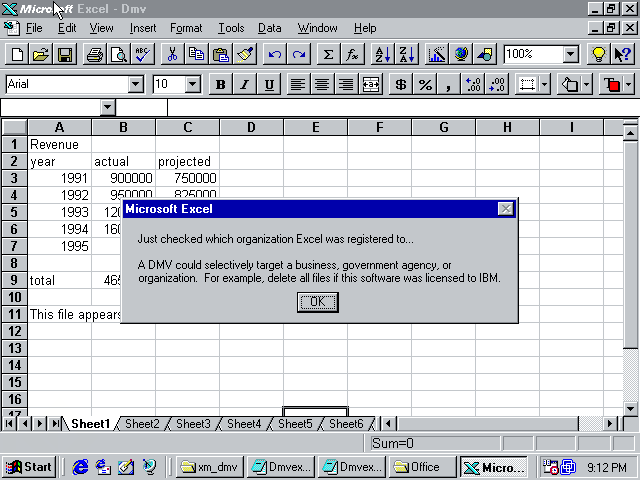Viewport: 640px width, 480px height.
Task: Open the Edit menu
Action: (67, 28)
